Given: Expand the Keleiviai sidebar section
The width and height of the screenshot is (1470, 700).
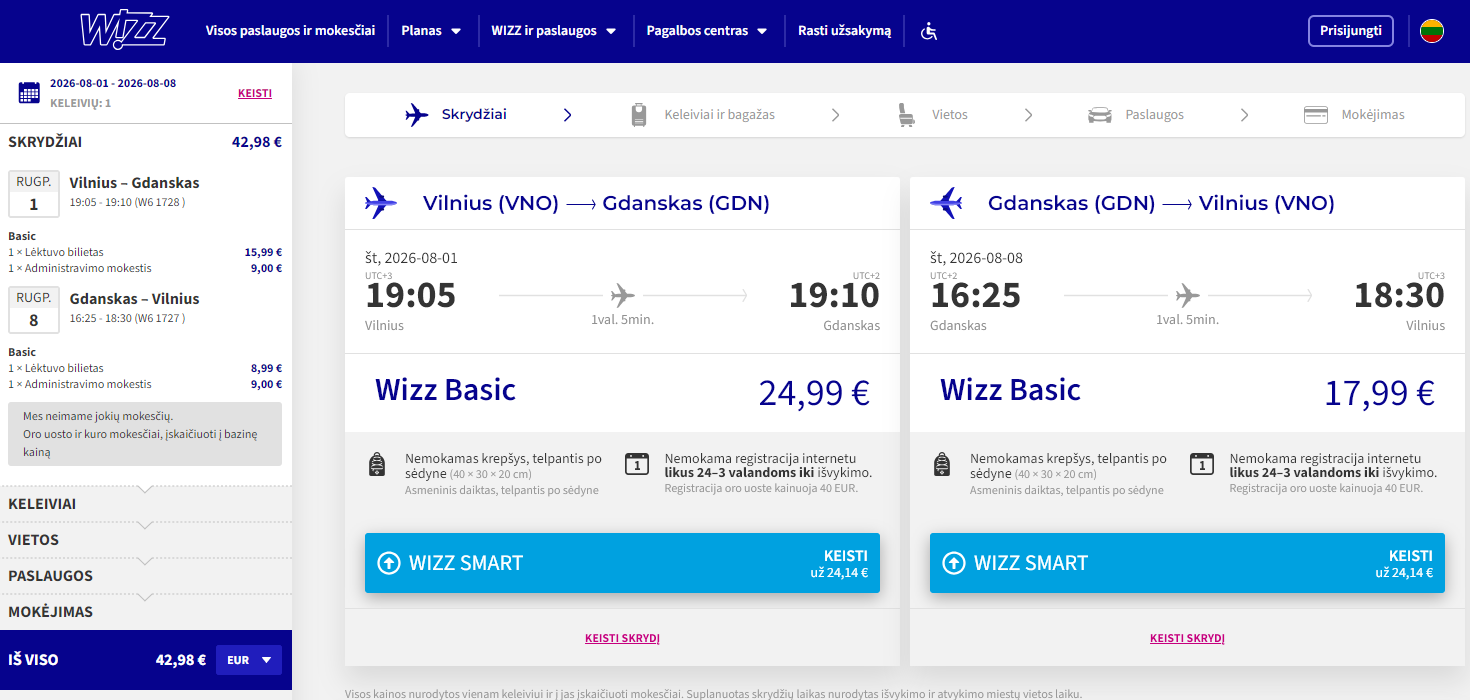Looking at the screenshot, I should click(x=145, y=504).
